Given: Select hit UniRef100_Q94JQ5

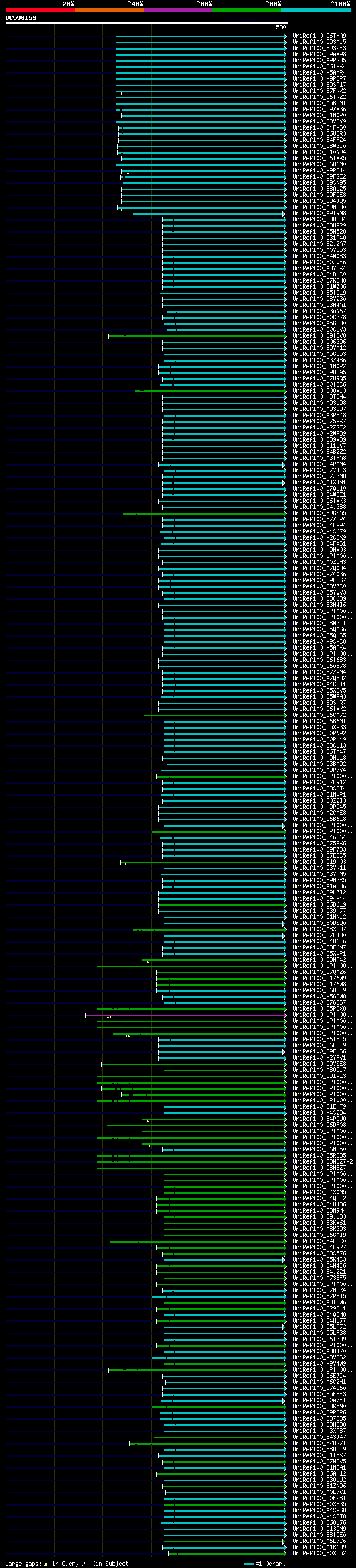Looking at the screenshot, I should [x=319, y=201].
